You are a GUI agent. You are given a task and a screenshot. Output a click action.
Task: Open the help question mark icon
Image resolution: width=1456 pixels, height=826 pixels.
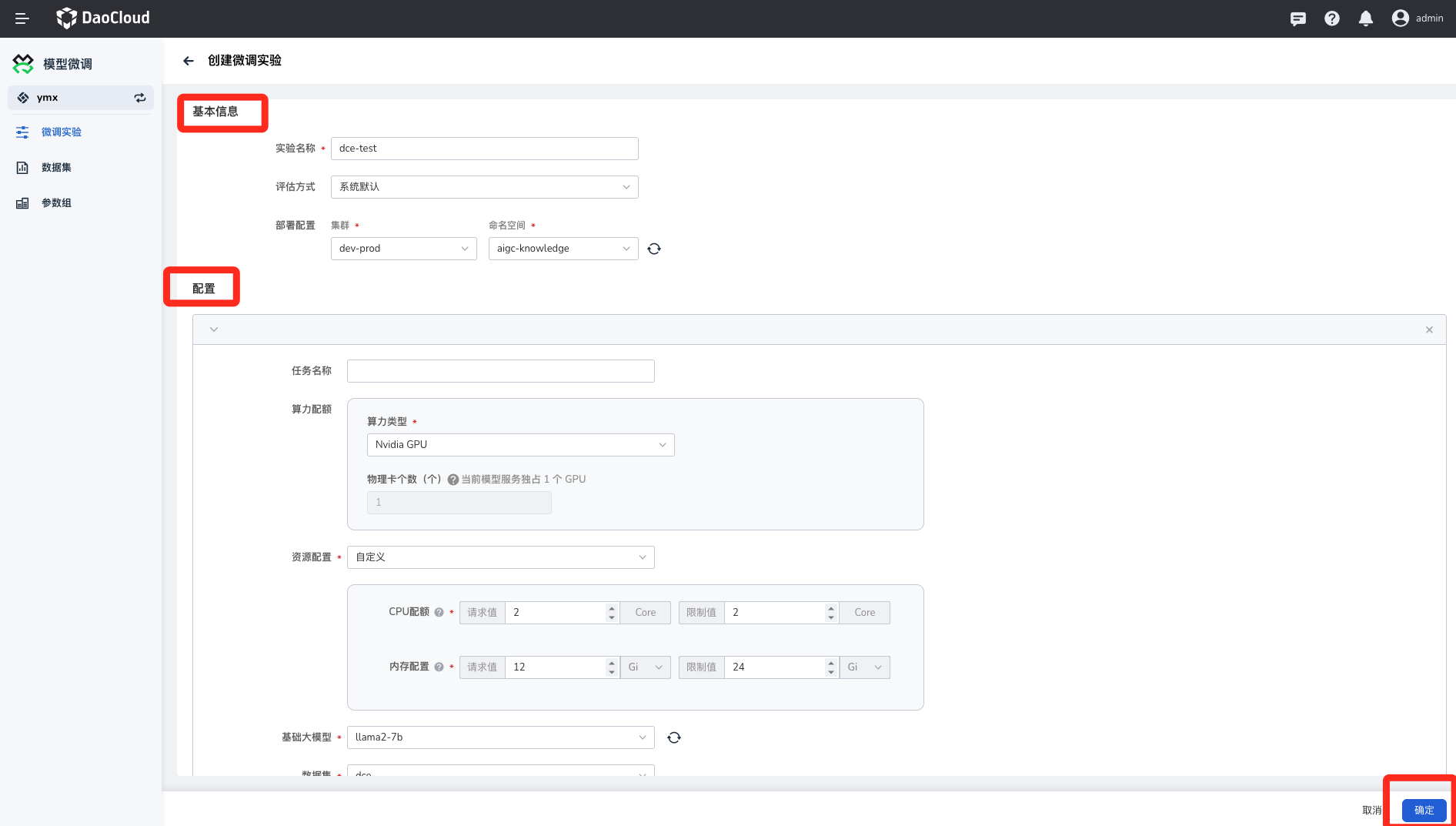tap(1332, 18)
